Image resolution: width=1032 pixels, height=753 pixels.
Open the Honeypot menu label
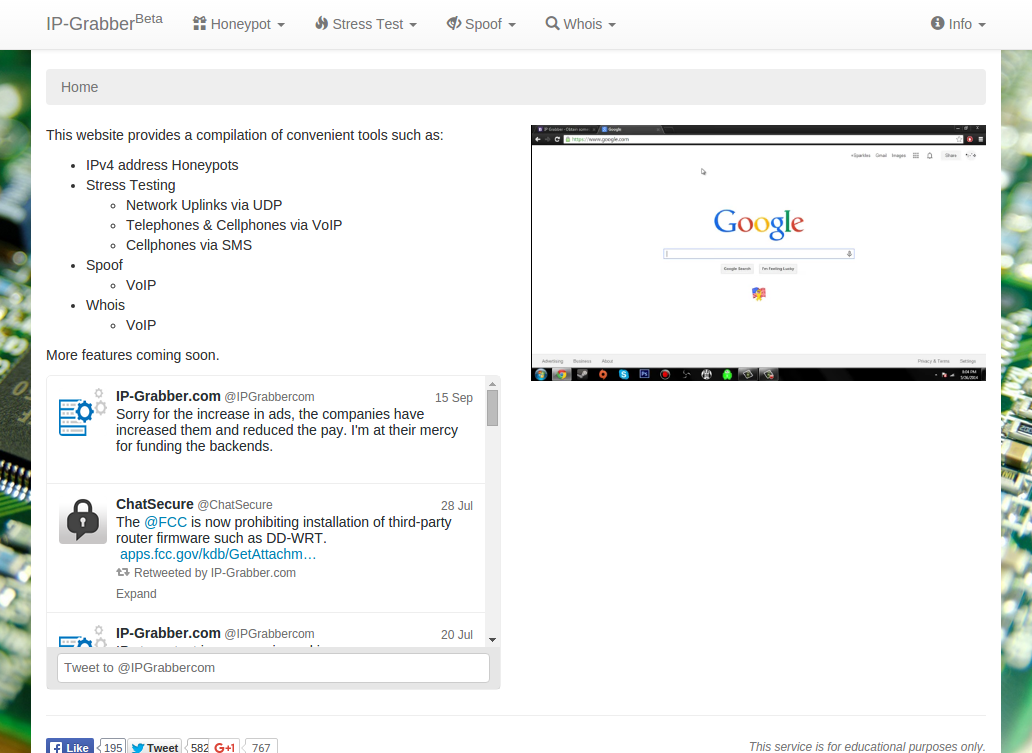240,24
